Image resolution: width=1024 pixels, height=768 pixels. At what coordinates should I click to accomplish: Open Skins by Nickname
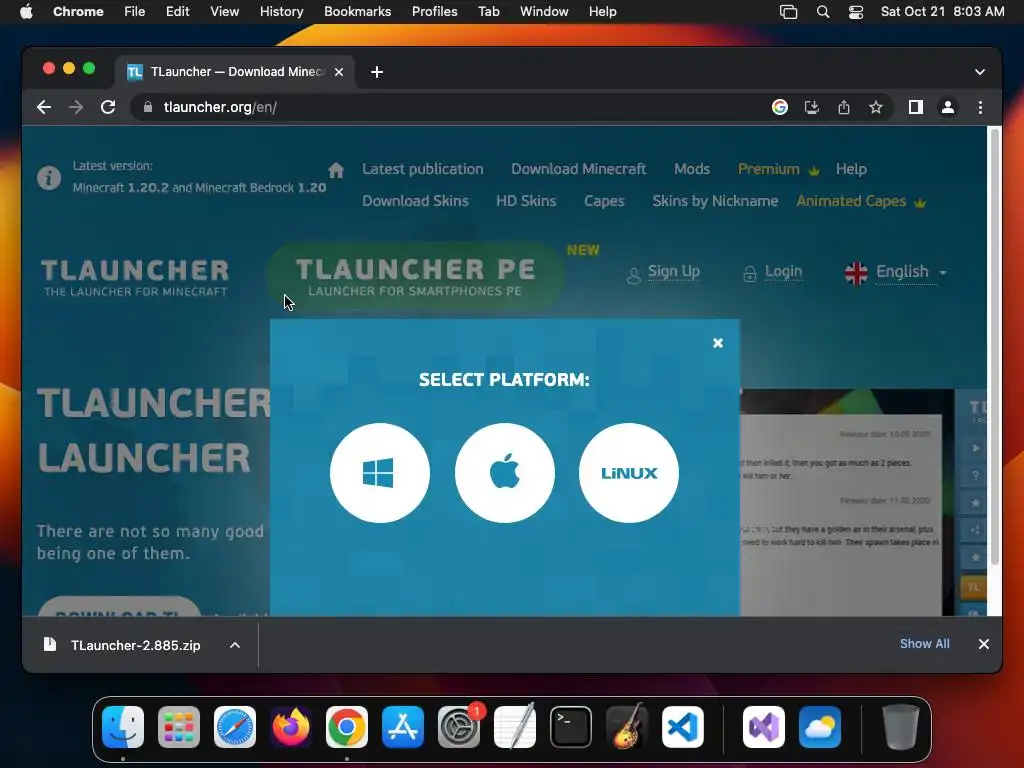[x=715, y=201]
